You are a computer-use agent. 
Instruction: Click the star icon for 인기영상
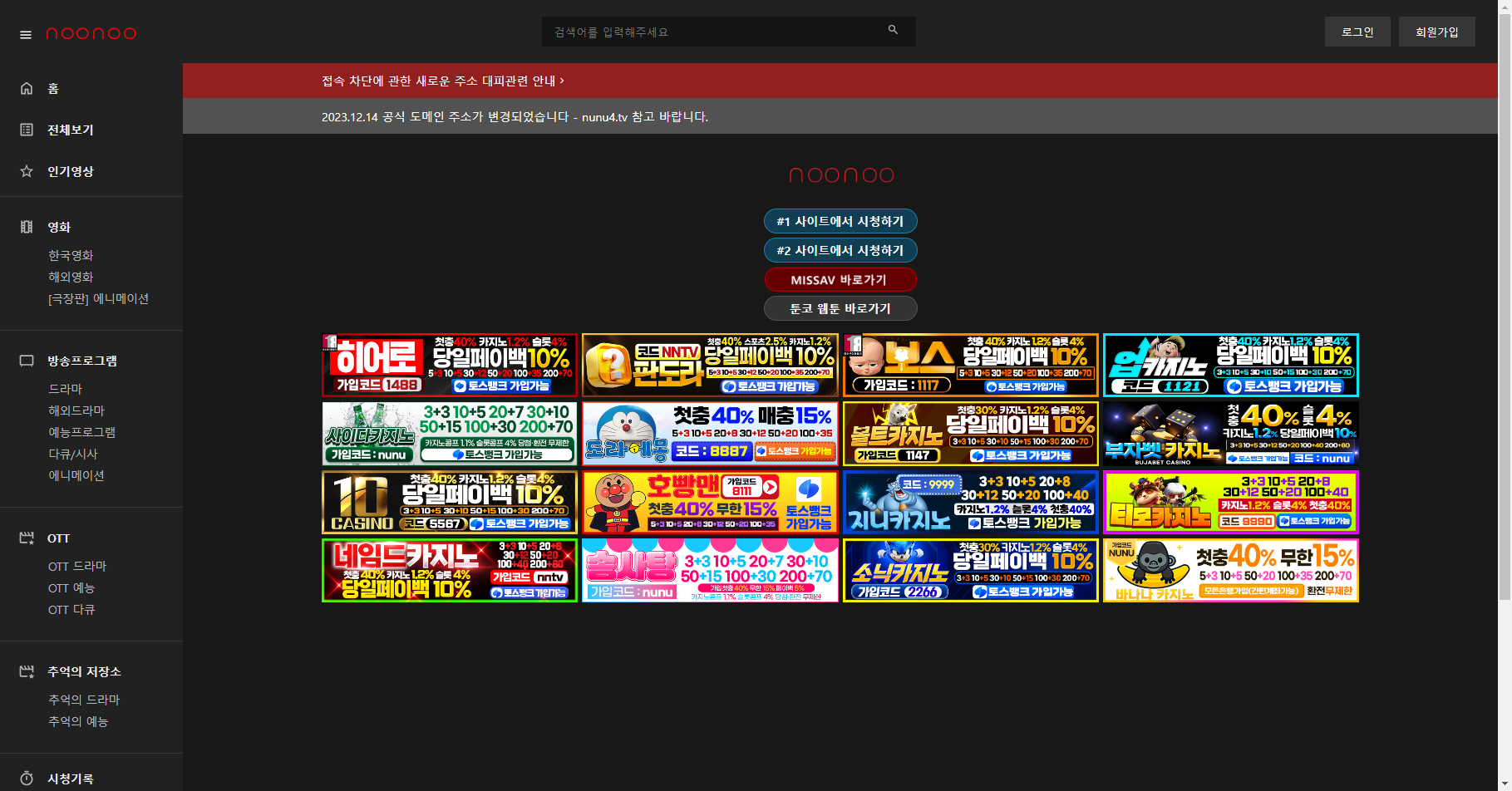(x=27, y=171)
